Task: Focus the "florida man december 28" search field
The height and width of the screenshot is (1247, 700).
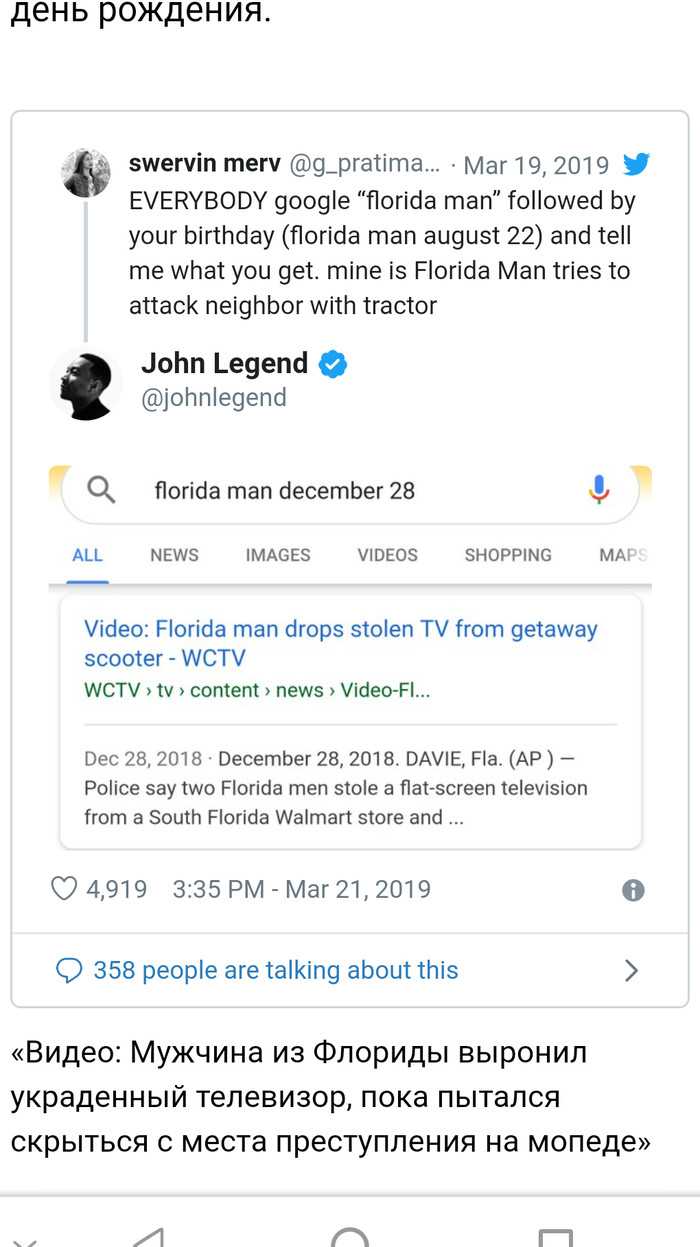Action: (340, 490)
